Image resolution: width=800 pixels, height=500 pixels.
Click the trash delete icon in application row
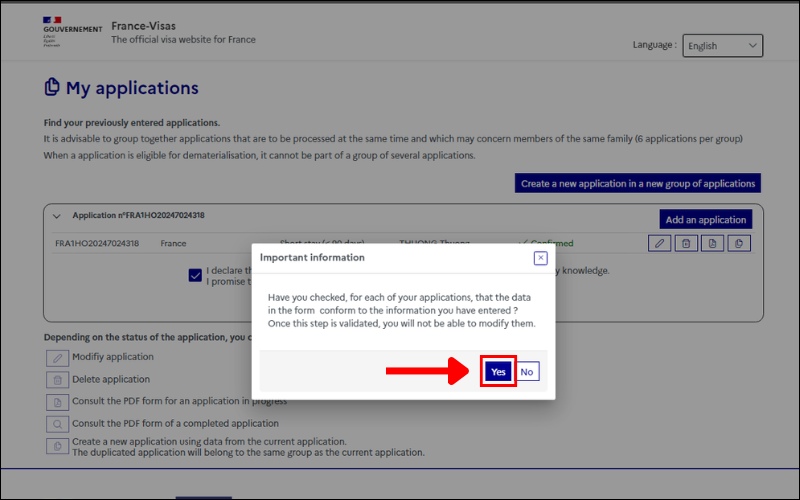(x=685, y=243)
